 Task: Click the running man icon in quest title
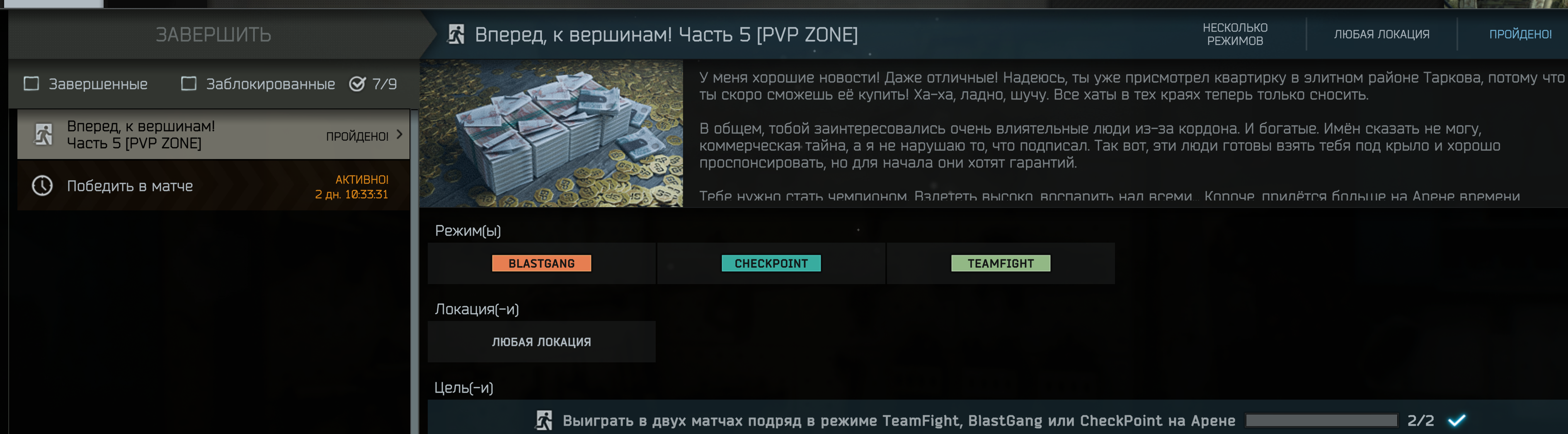456,34
